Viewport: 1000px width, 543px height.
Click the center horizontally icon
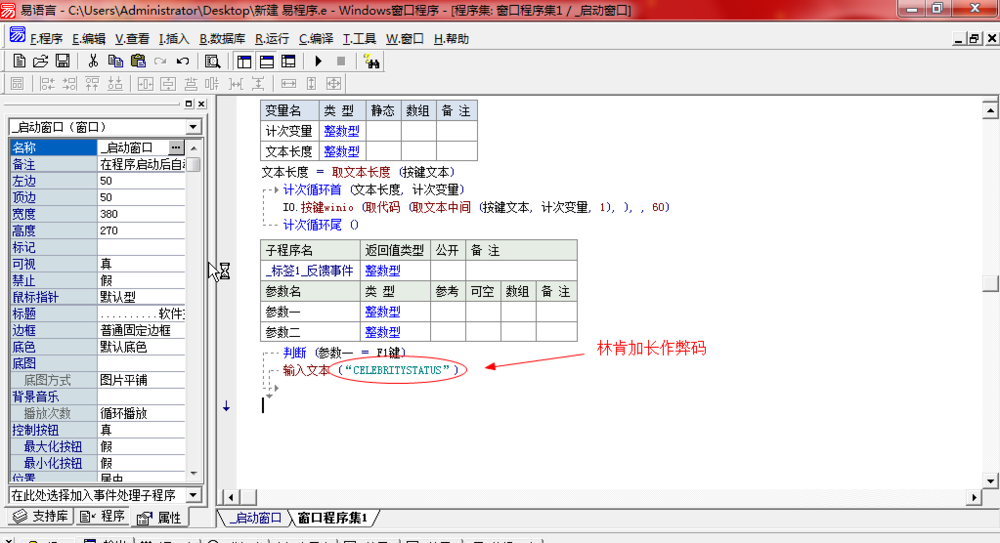145,84
